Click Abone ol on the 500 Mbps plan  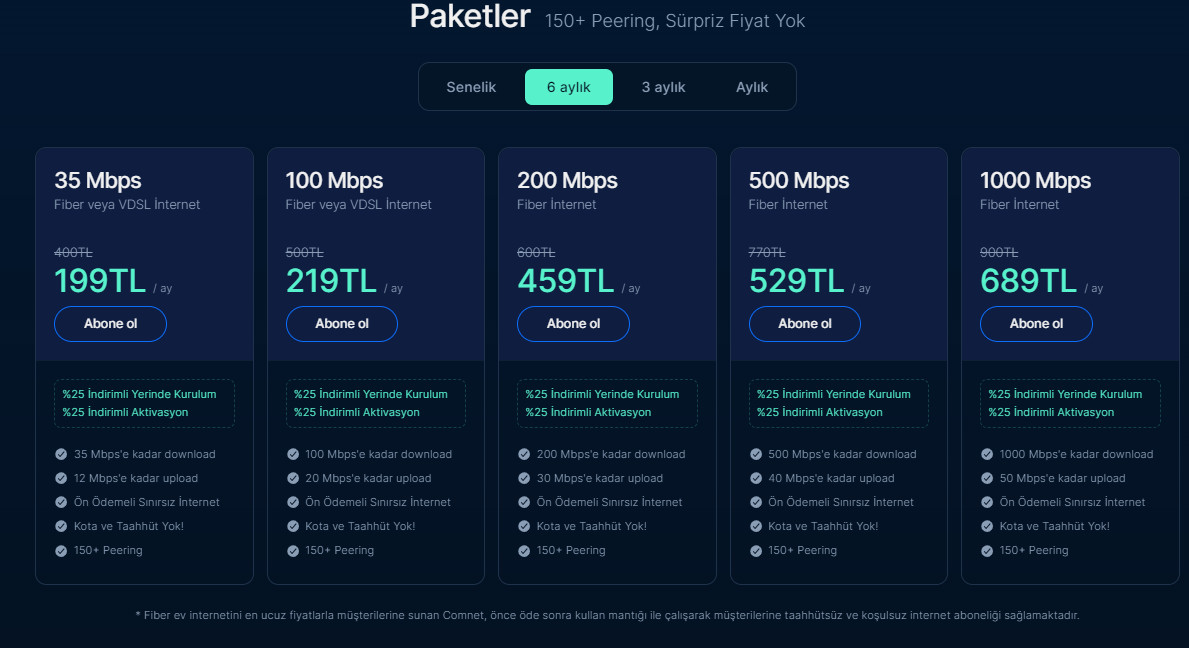pyautogui.click(x=805, y=323)
